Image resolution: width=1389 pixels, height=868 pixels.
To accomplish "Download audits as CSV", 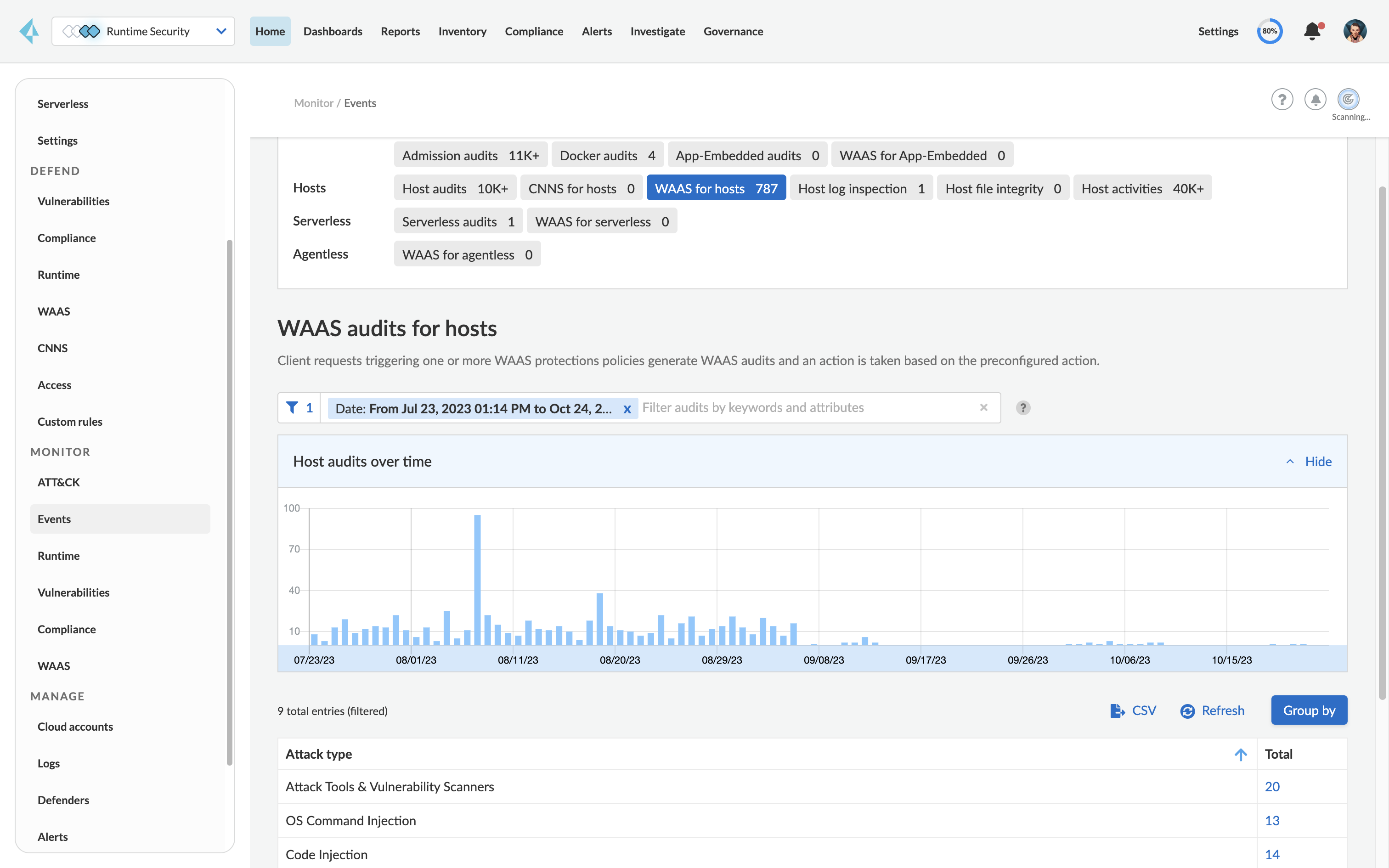I will coord(1133,711).
